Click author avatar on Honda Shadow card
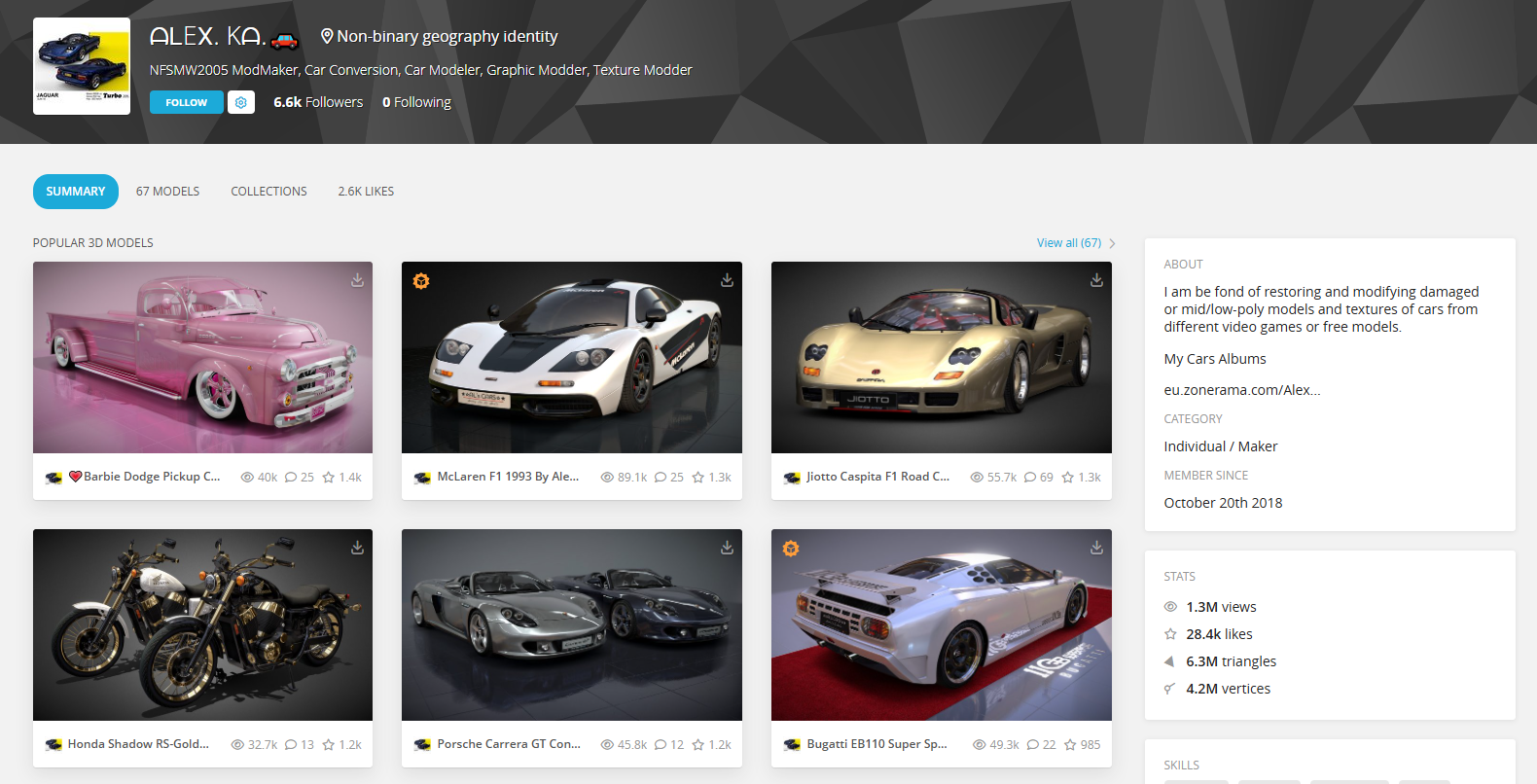This screenshot has height=784, width=1537. click(54, 745)
